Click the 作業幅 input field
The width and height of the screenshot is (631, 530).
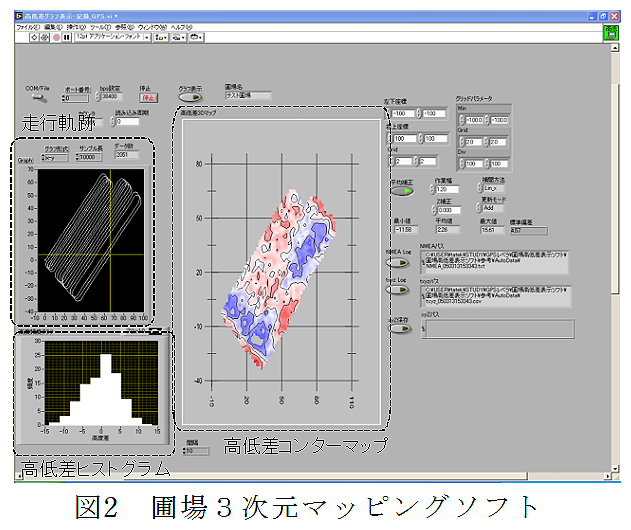pos(446,188)
